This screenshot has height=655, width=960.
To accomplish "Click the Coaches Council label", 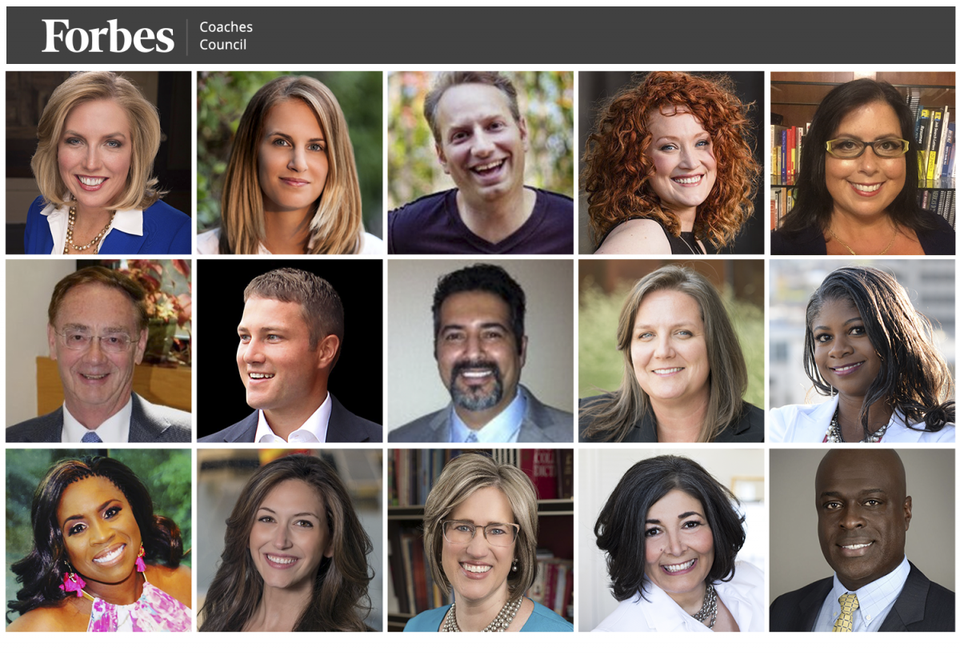I will tap(226, 36).
